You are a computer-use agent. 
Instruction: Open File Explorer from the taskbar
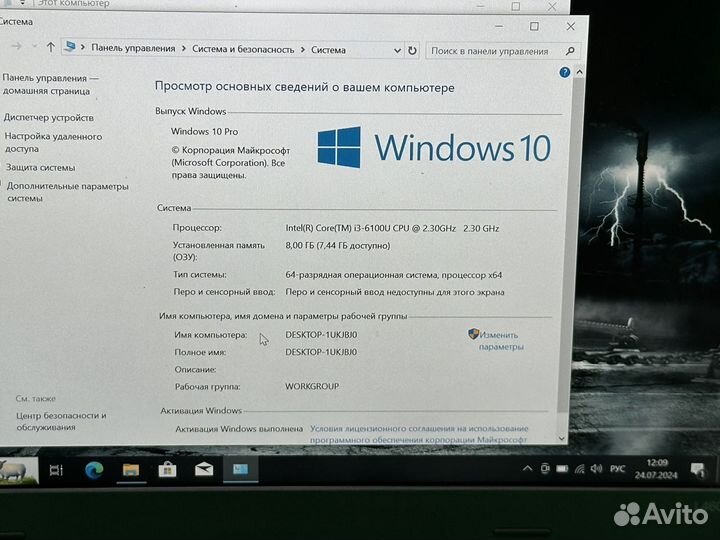[131, 470]
